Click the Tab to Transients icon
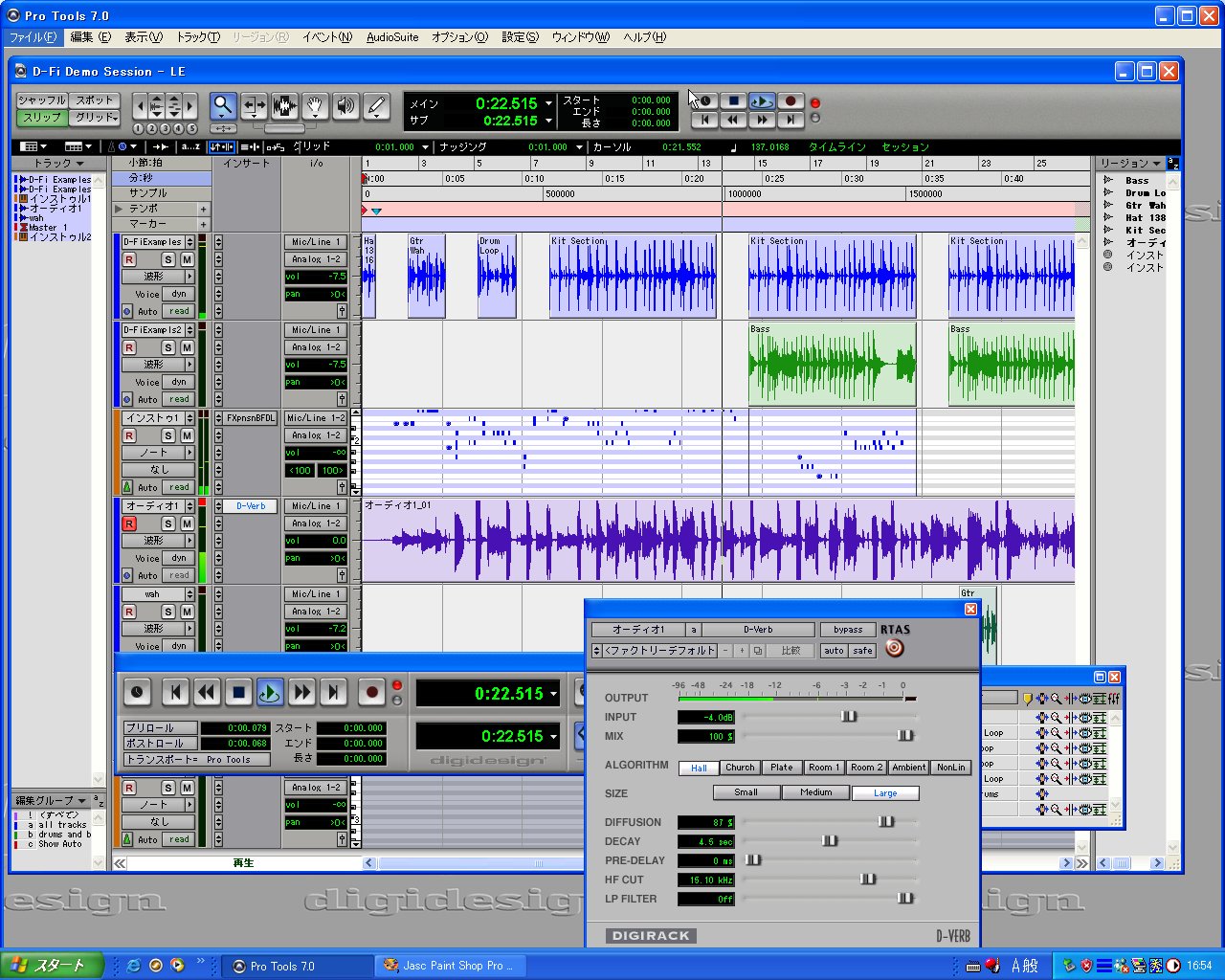 [161, 146]
